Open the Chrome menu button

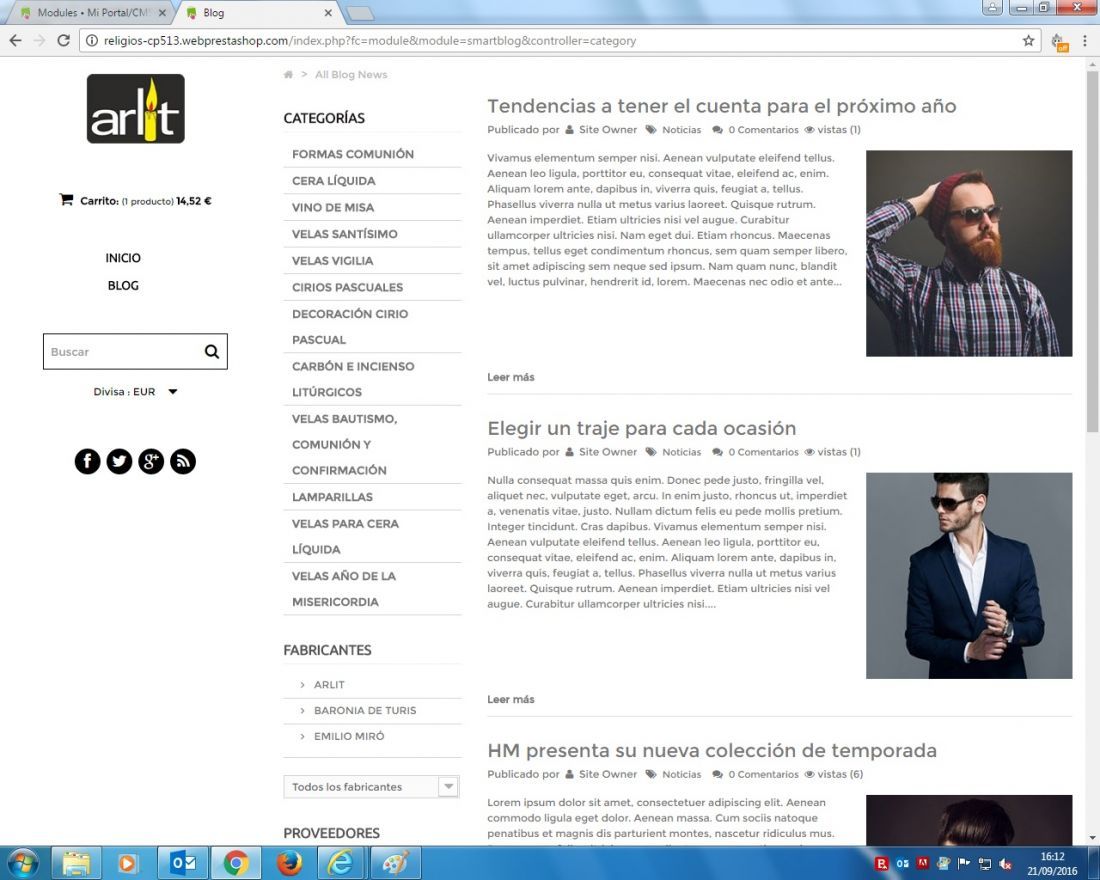[1085, 41]
